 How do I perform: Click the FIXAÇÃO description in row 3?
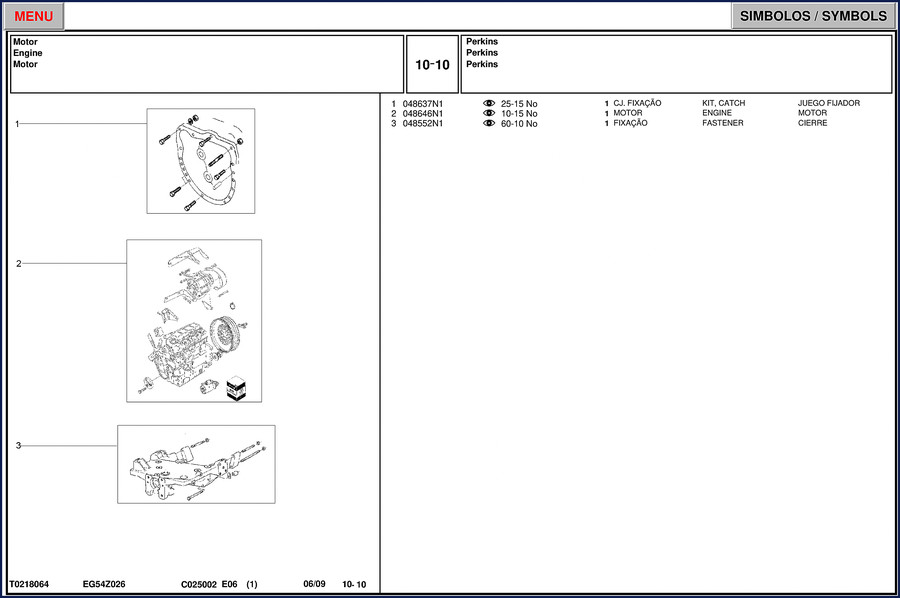(x=630, y=123)
